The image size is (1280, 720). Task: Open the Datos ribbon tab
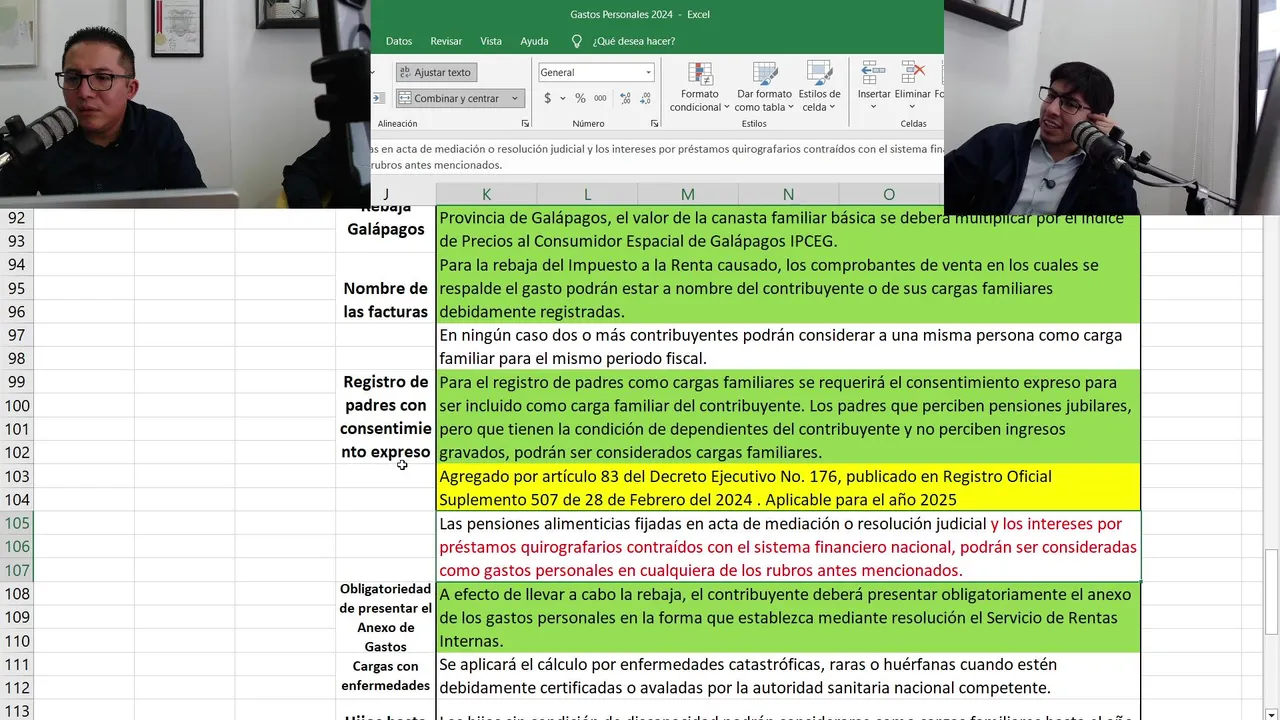pyautogui.click(x=399, y=41)
